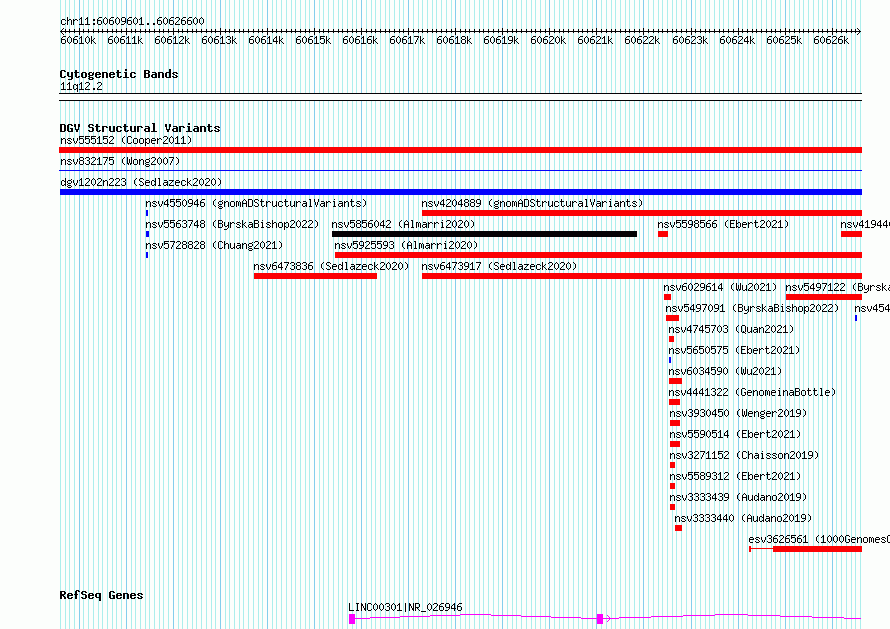The image size is (890, 629).
Task: Click the second magenta LINC00301 exon block
Action: click(x=599, y=619)
